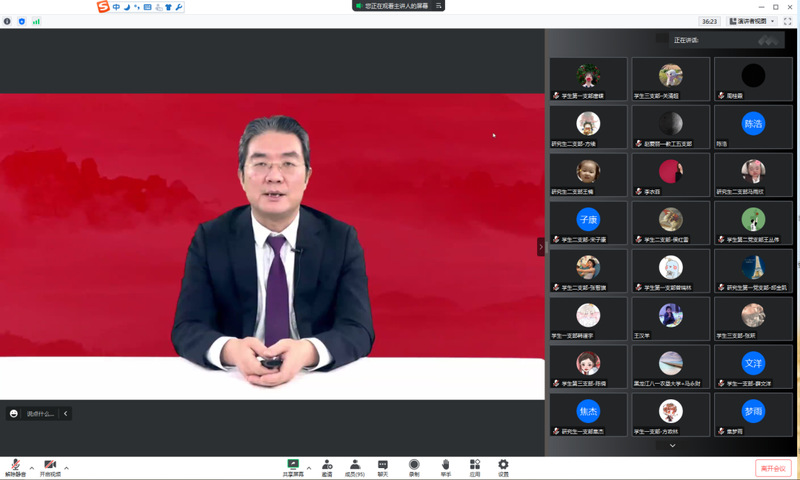Image resolution: width=800 pixels, height=480 pixels.
Task: Open video options arrow beside camera
Action: click(66, 468)
